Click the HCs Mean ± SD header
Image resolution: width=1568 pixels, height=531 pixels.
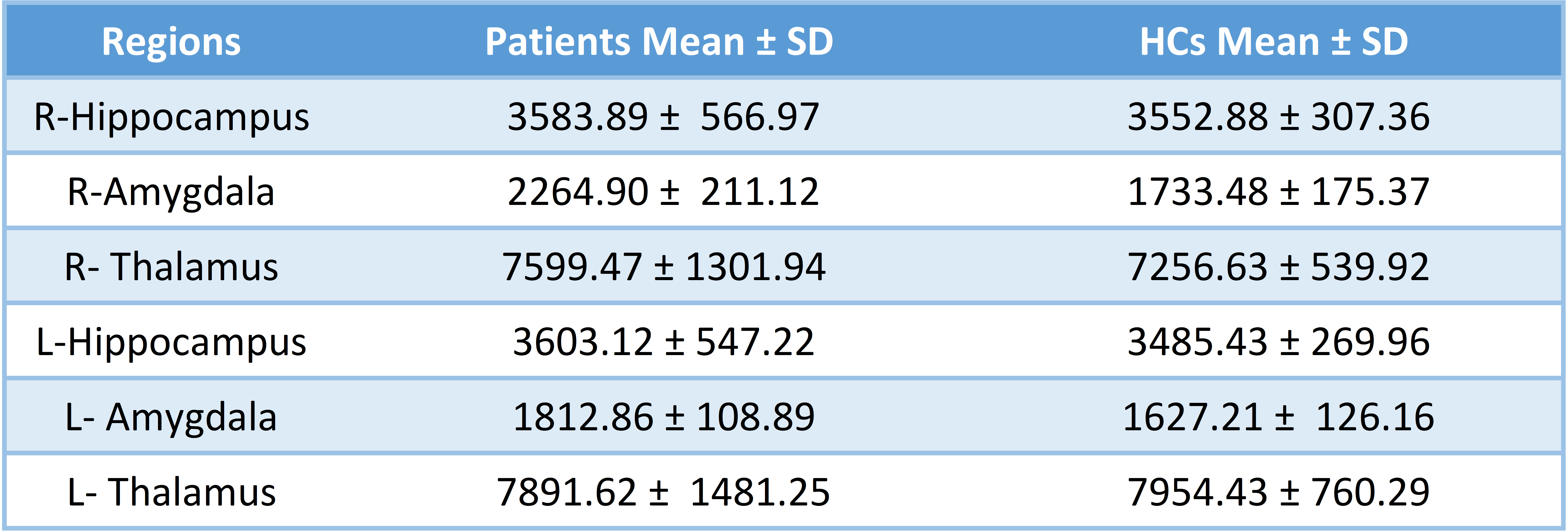(x=1274, y=42)
